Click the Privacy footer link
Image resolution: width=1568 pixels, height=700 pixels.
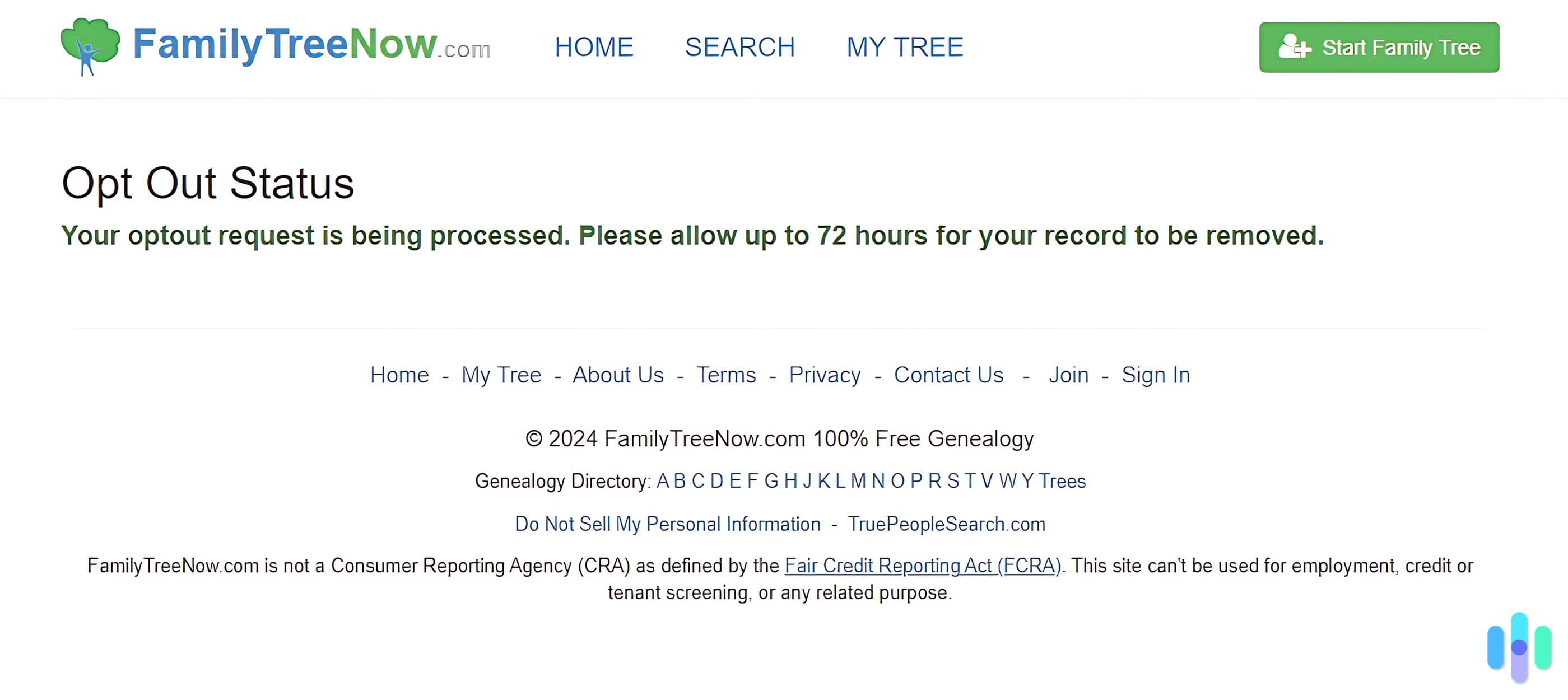824,375
